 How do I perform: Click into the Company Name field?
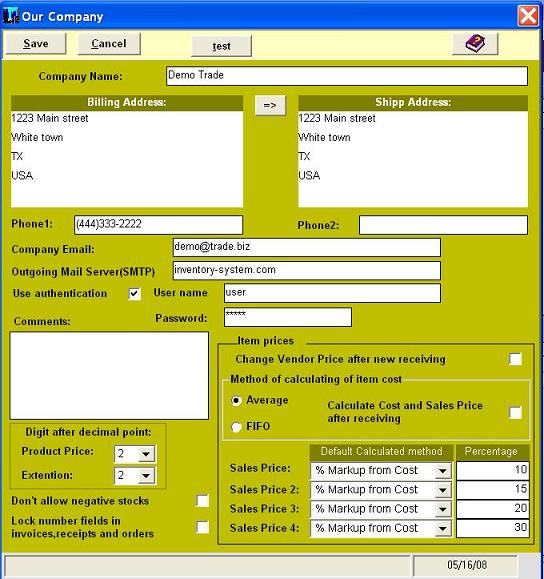(x=347, y=76)
